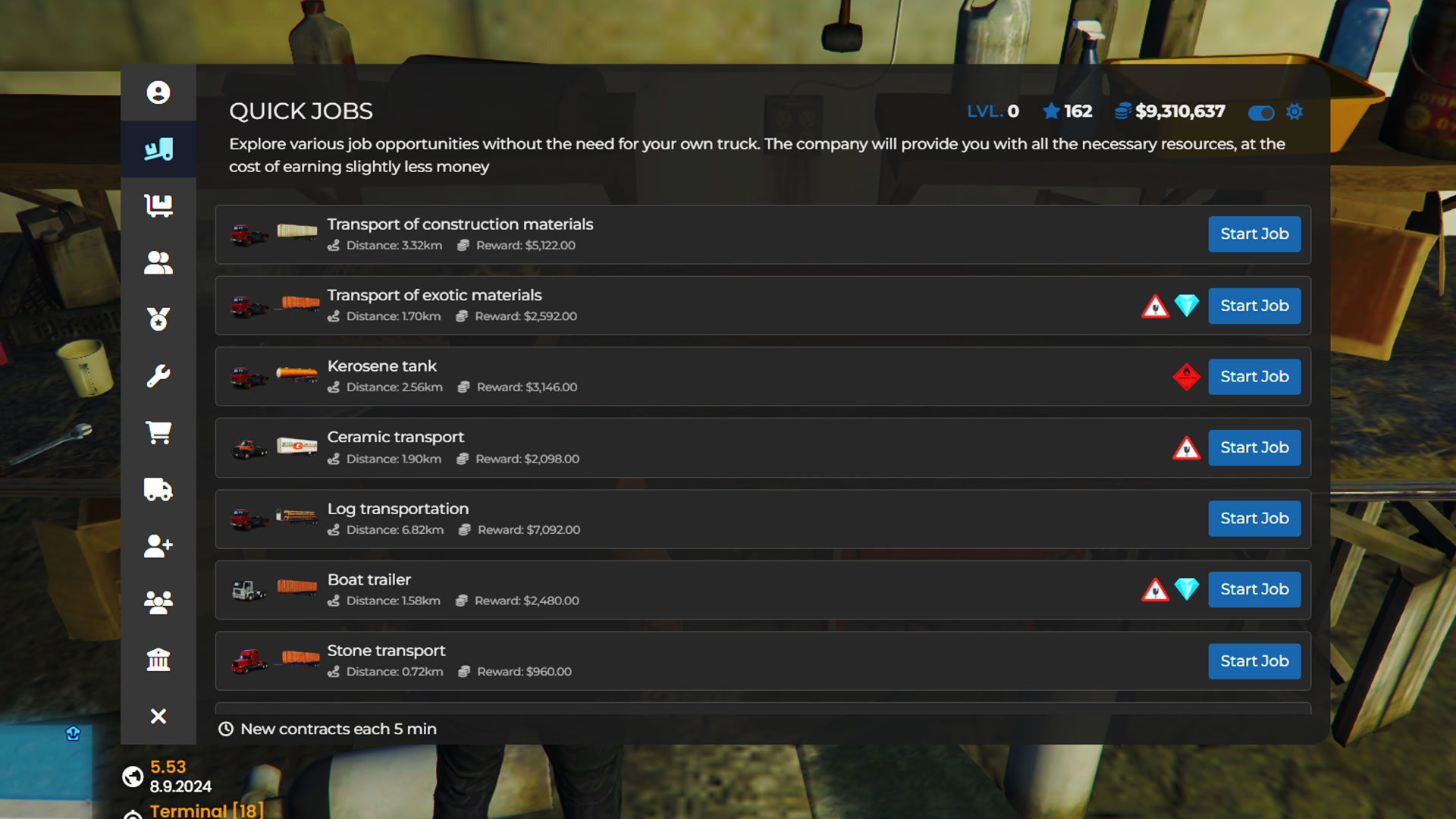The image size is (1456, 819).
Task: Click the diamond icon on Boat trailer
Action: [1187, 589]
